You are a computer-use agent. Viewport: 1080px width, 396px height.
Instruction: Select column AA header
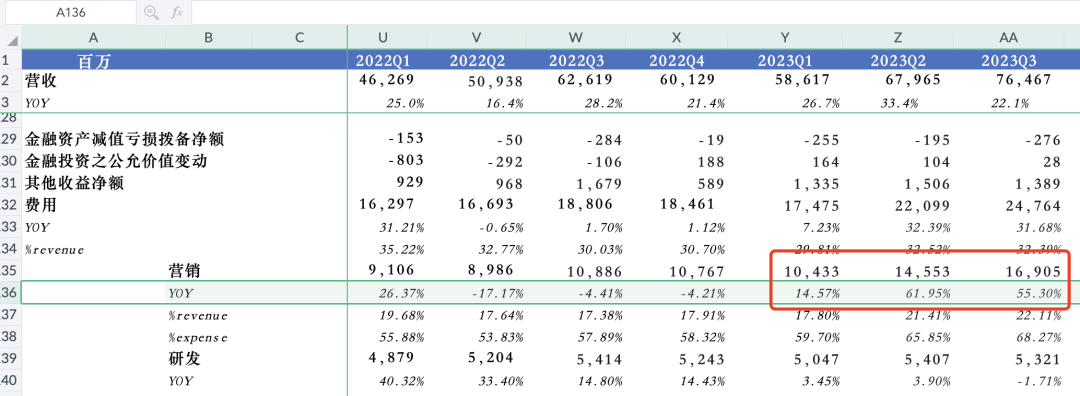[1008, 37]
